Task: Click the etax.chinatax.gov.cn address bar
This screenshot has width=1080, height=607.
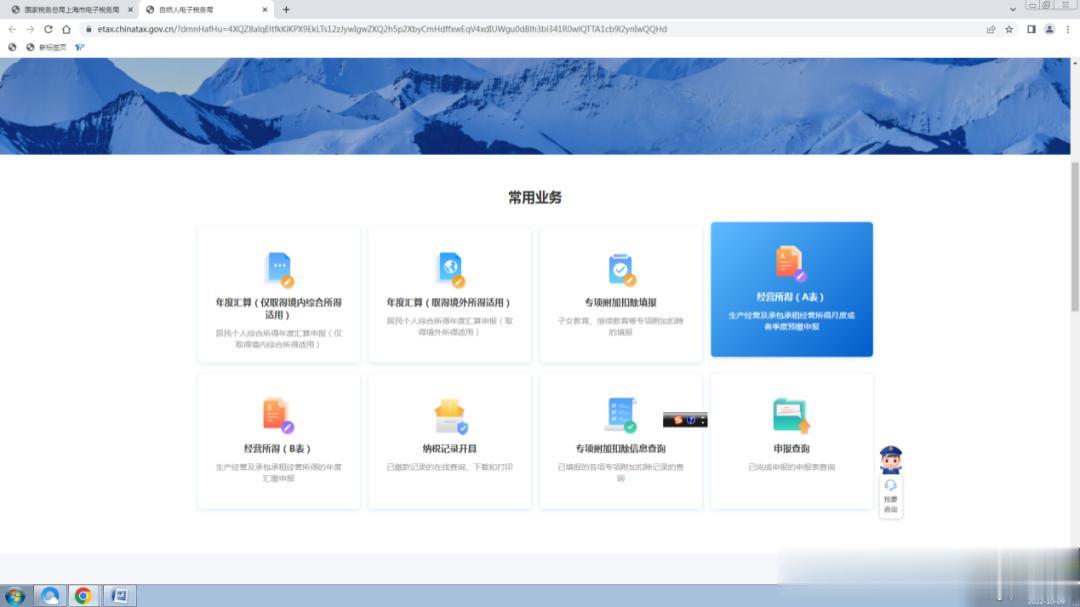Action: coord(382,29)
